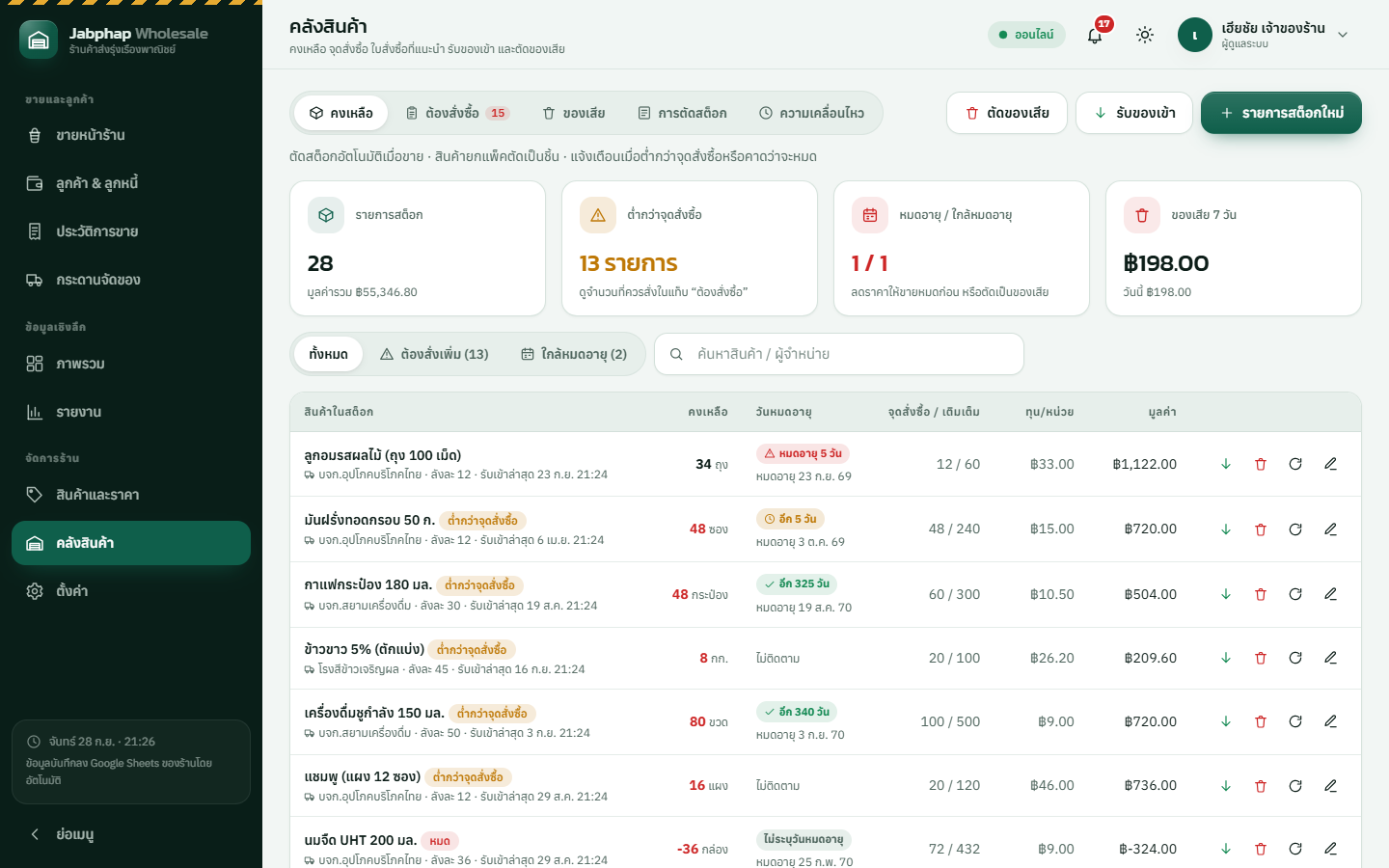Click refresh icon for กาแฟกระป๋อง row
The height and width of the screenshot is (868, 1389).
click(1295, 594)
